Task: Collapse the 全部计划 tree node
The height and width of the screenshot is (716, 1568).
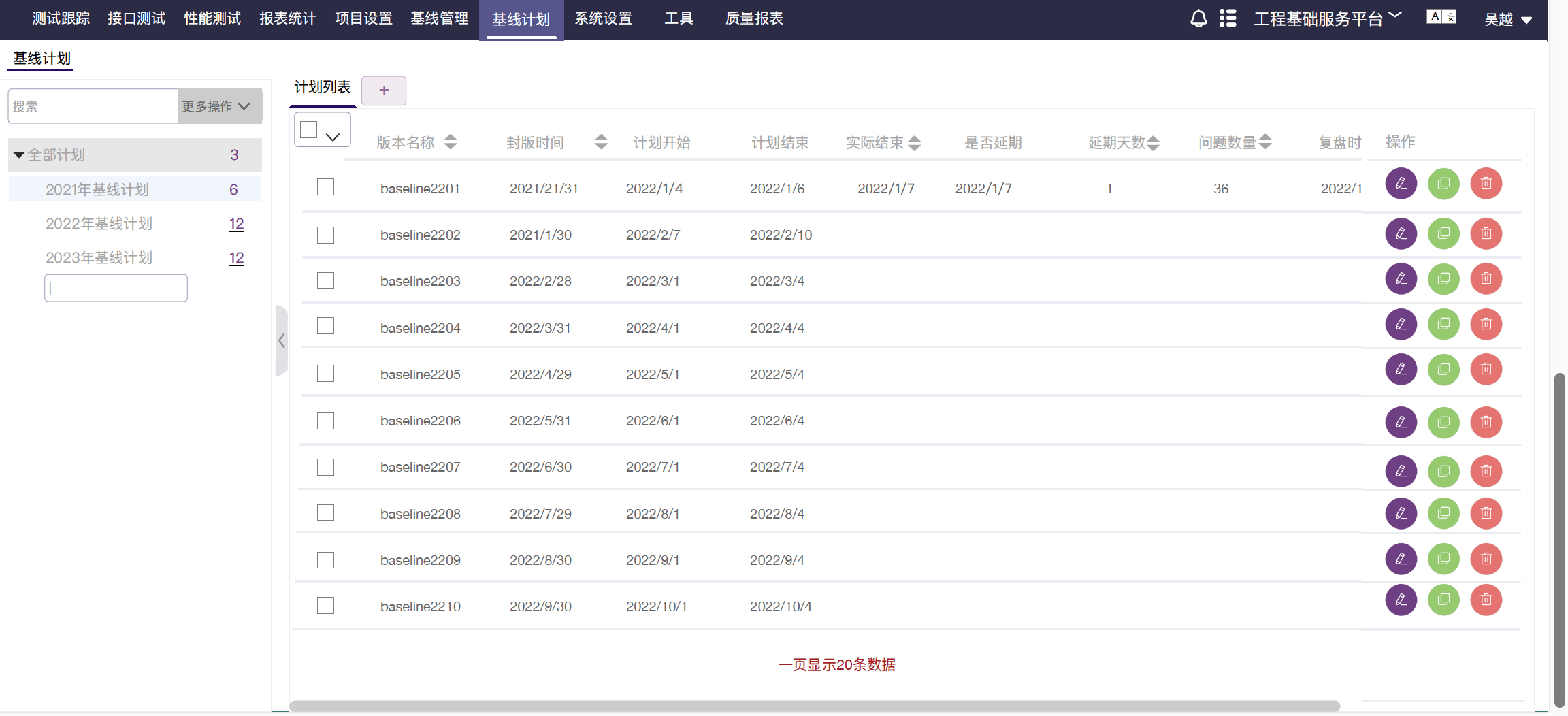Action: coord(19,155)
